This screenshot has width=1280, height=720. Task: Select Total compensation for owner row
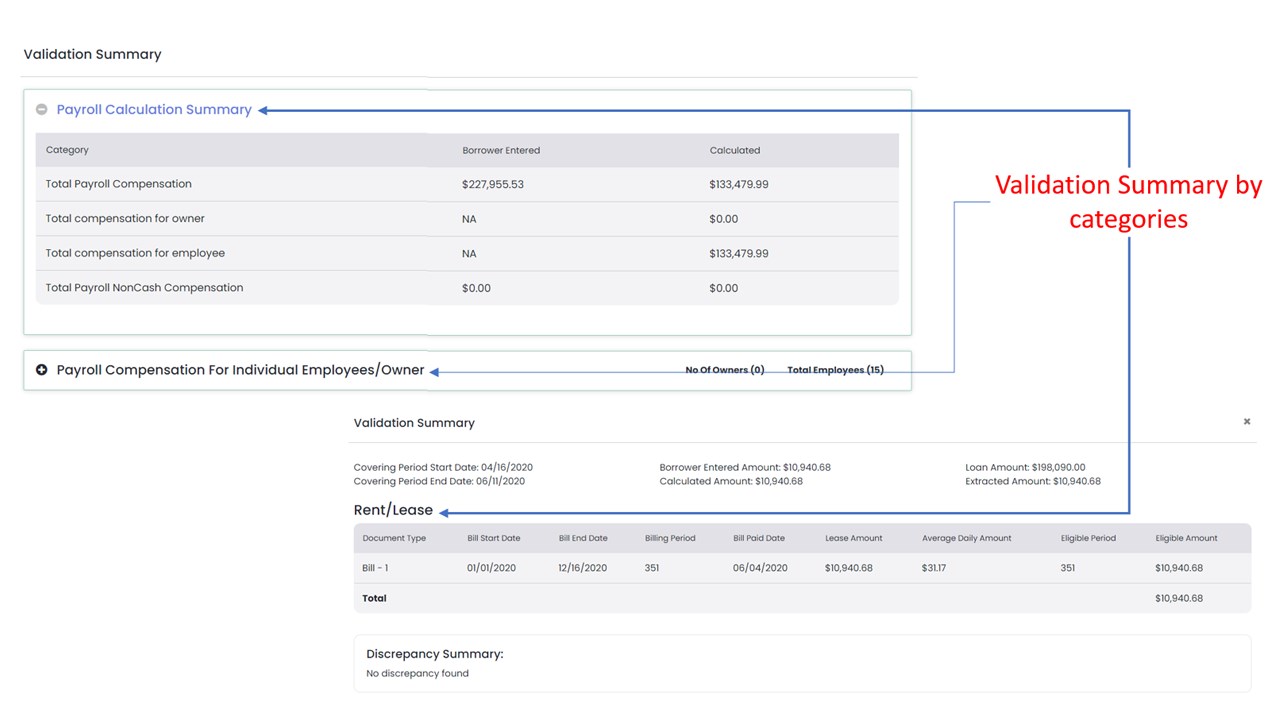point(467,219)
